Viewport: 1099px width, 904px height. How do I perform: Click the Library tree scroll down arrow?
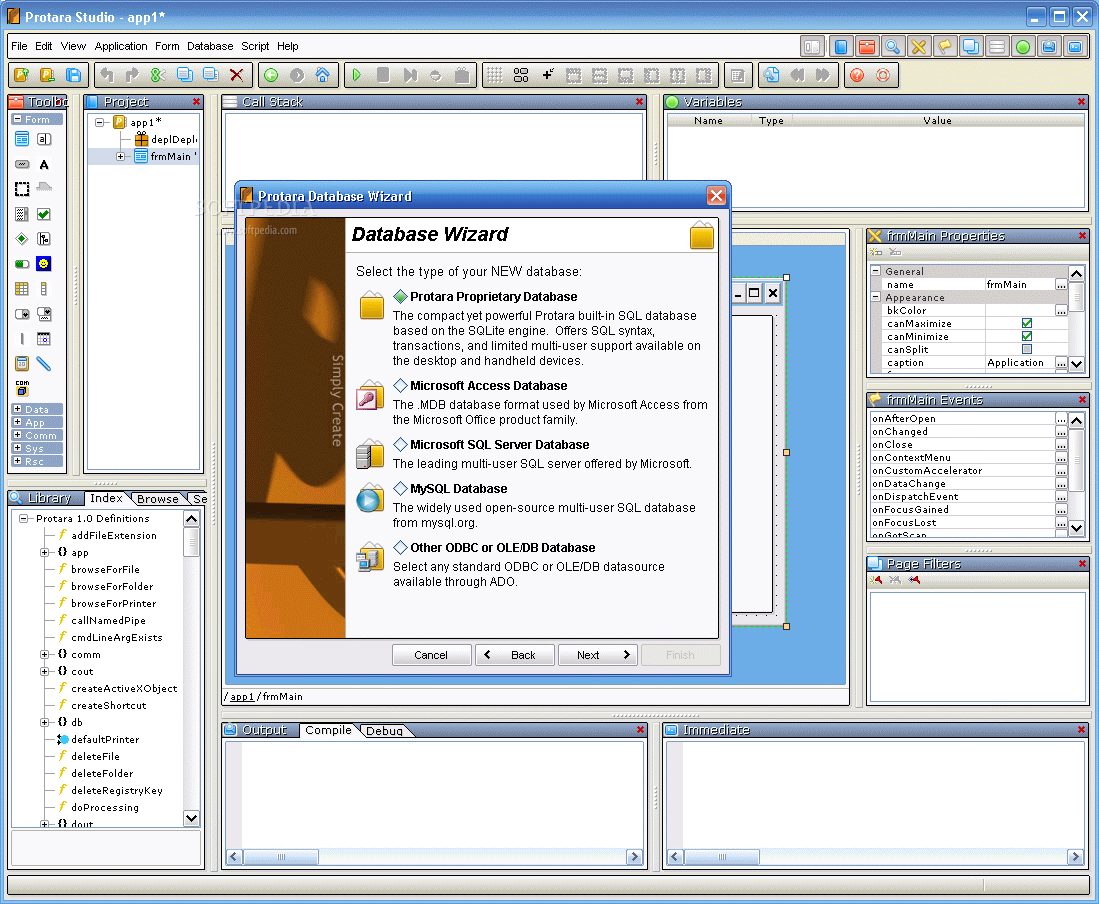pyautogui.click(x=191, y=818)
